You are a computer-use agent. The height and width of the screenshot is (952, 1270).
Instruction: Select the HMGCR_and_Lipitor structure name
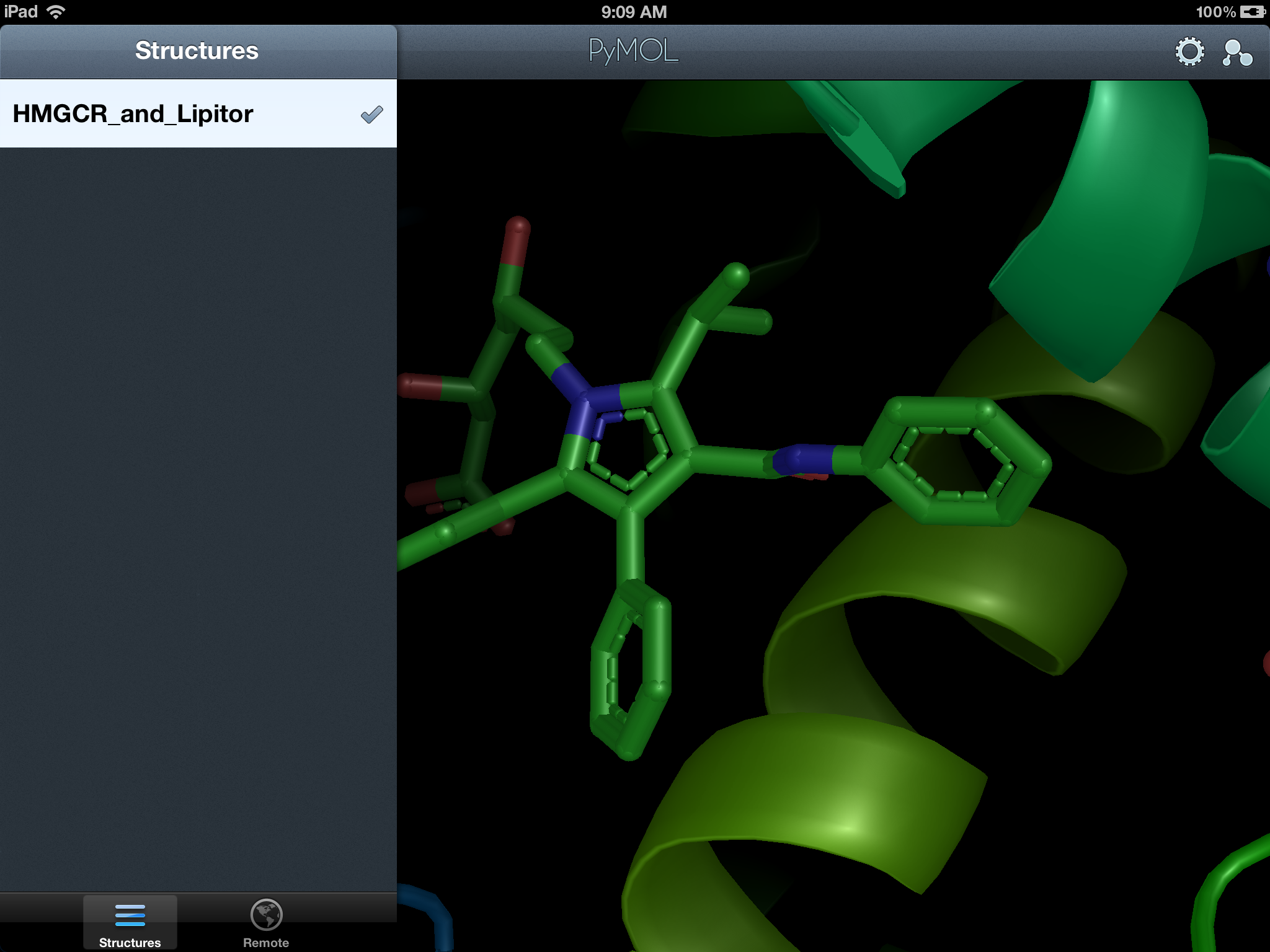tap(133, 114)
